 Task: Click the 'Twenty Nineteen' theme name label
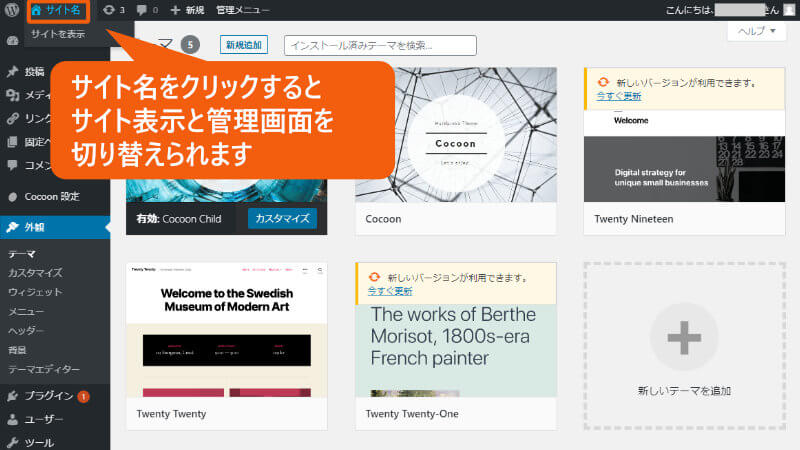point(634,219)
